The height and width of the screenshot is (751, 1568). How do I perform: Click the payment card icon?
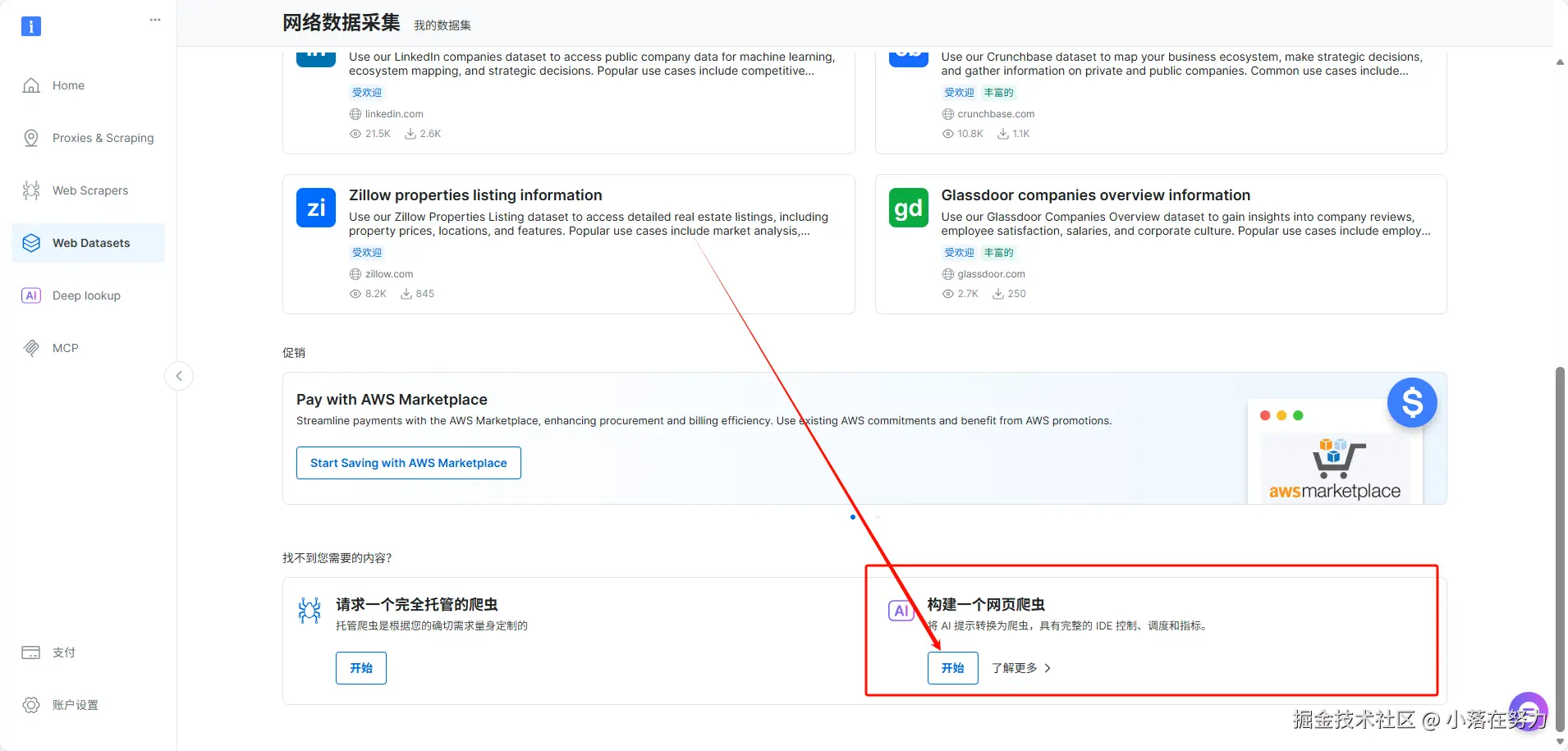(x=31, y=653)
